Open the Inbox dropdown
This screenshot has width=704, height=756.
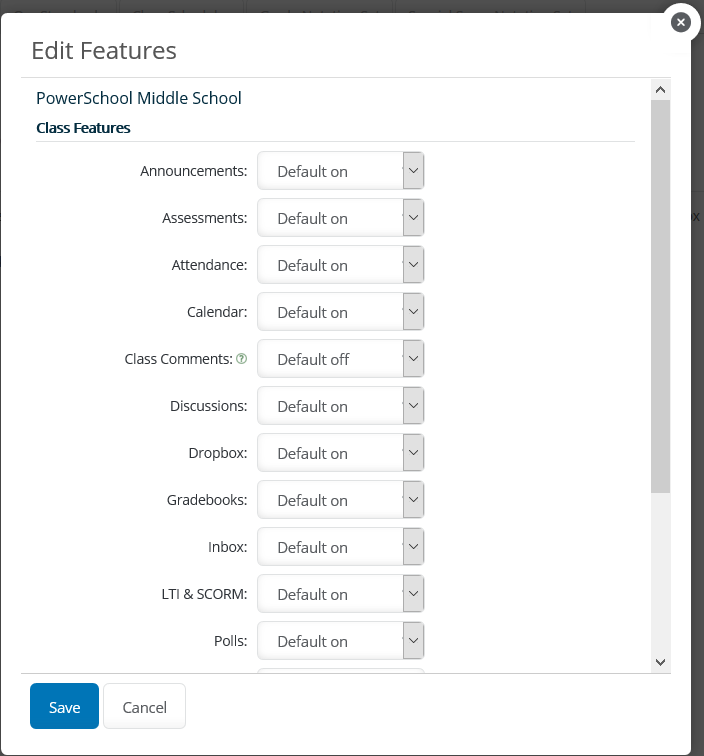point(340,547)
